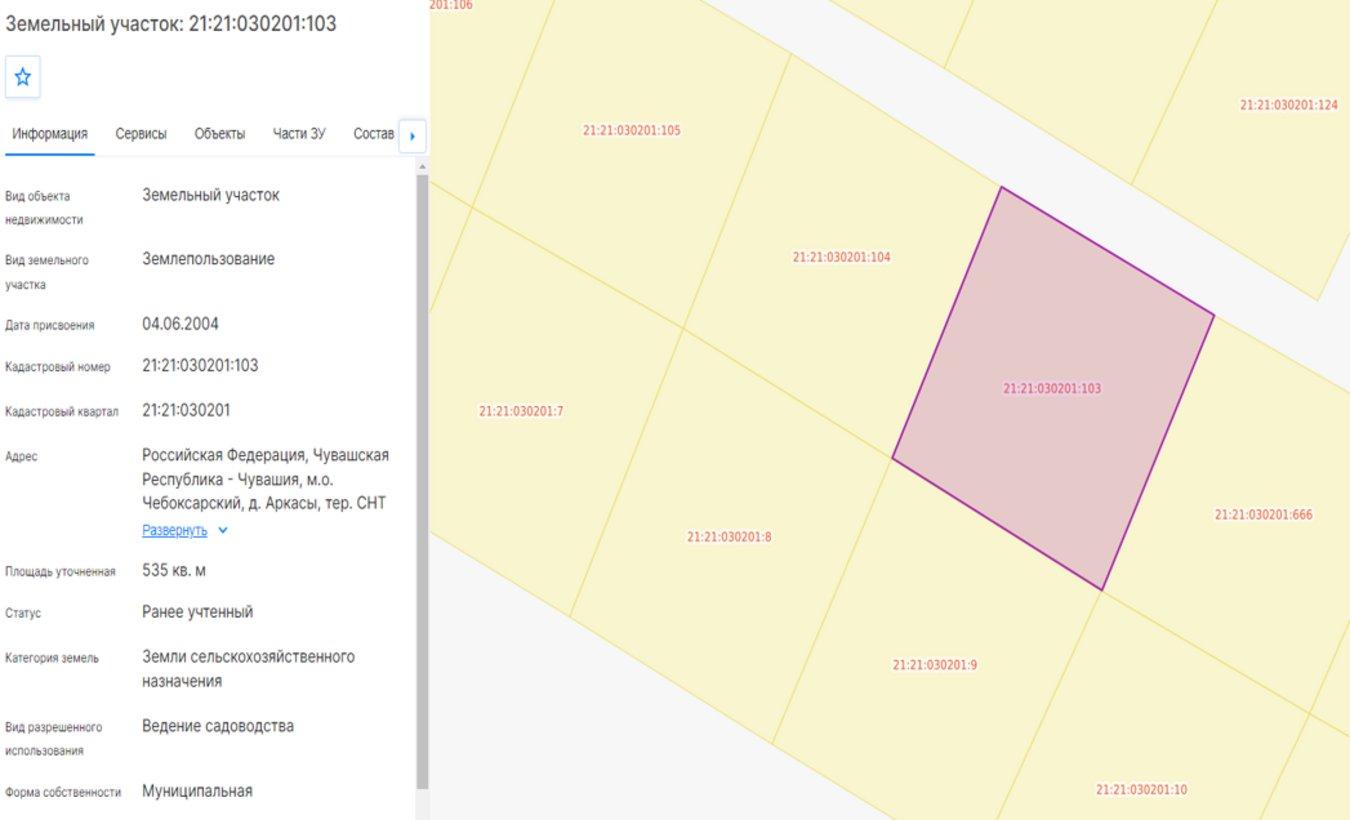The height and width of the screenshot is (820, 1350).
Task: Select parcel 21:21:030201:105 on map
Action: tap(631, 130)
